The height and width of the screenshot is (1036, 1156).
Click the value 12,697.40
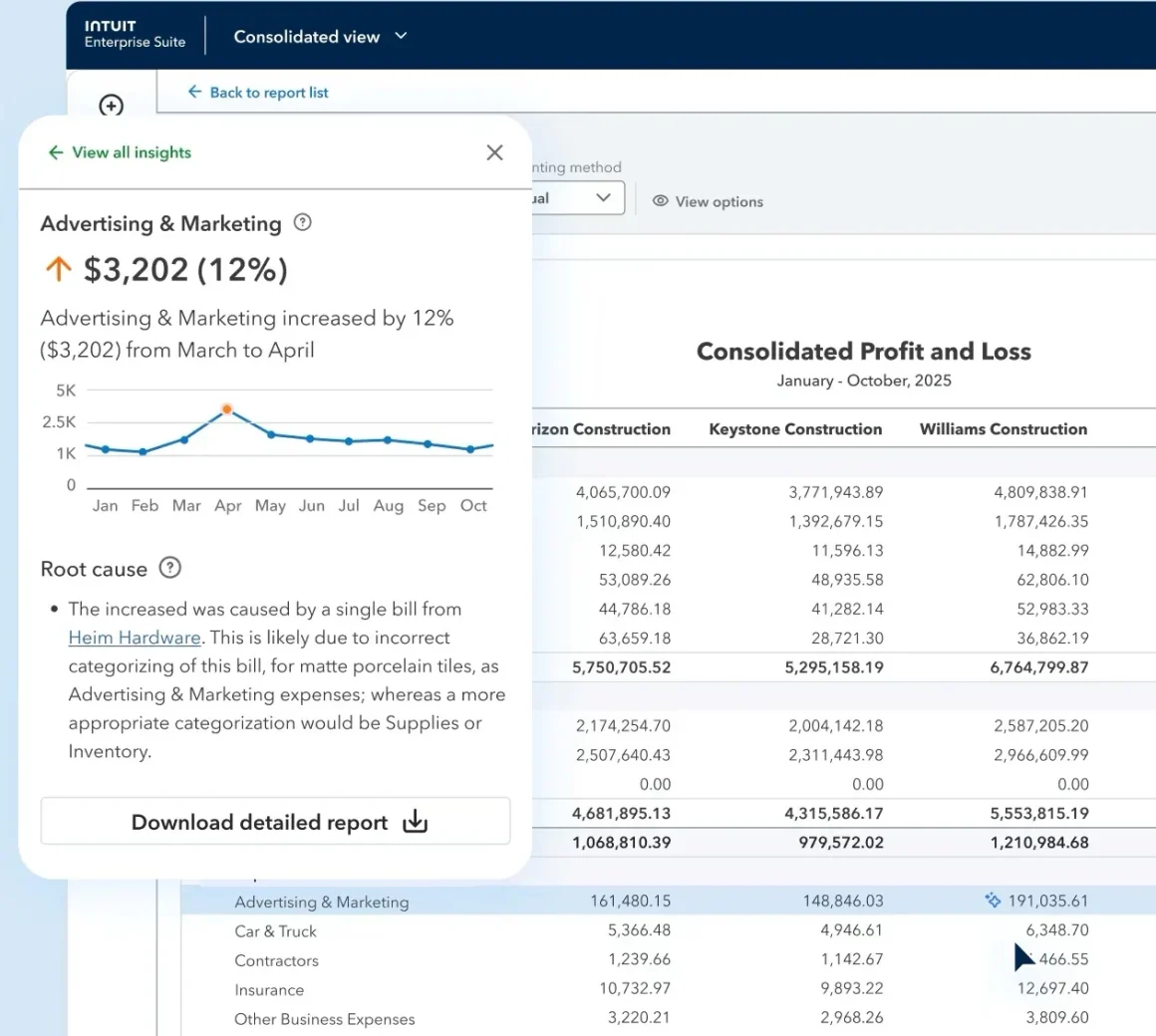pos(1052,988)
